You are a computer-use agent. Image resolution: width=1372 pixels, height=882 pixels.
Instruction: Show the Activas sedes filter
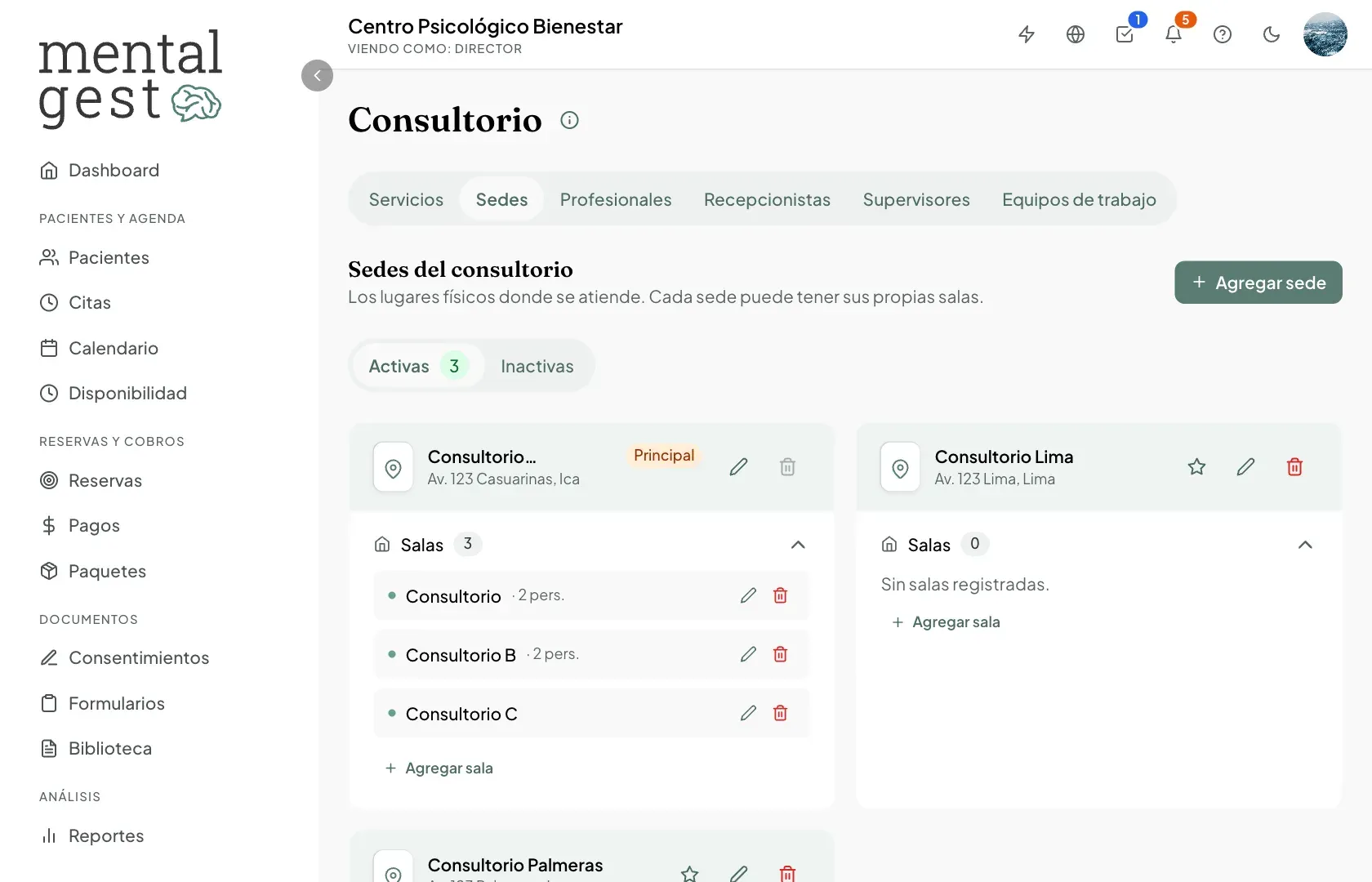418,366
